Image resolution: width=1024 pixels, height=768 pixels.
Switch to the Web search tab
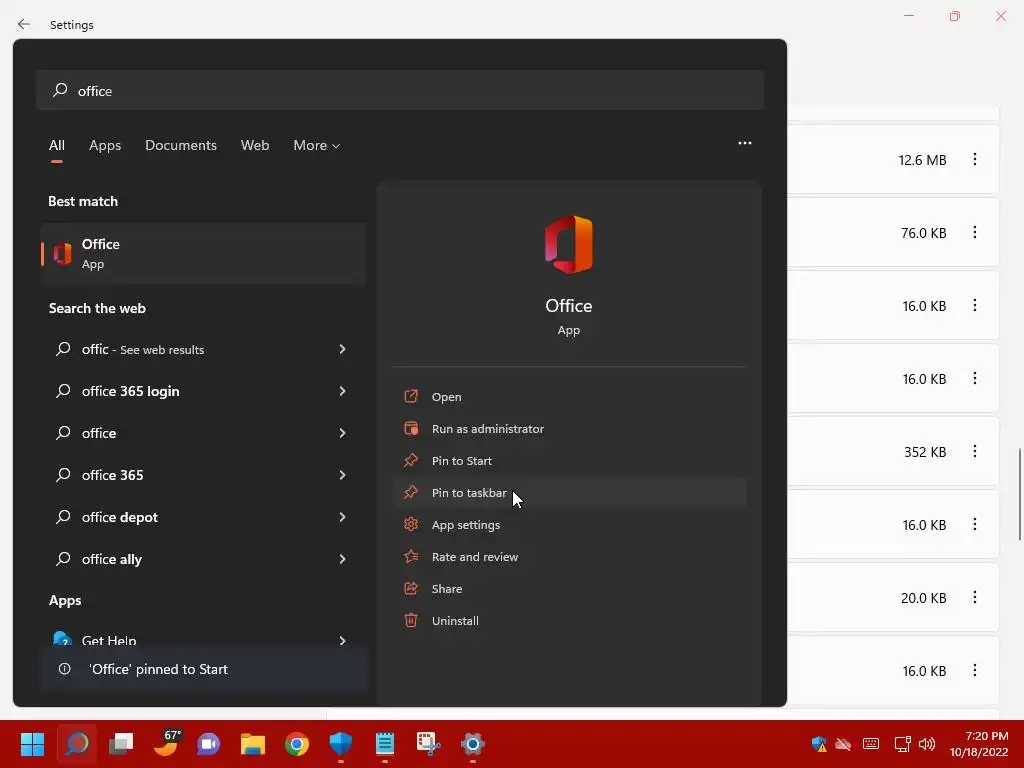tap(255, 146)
